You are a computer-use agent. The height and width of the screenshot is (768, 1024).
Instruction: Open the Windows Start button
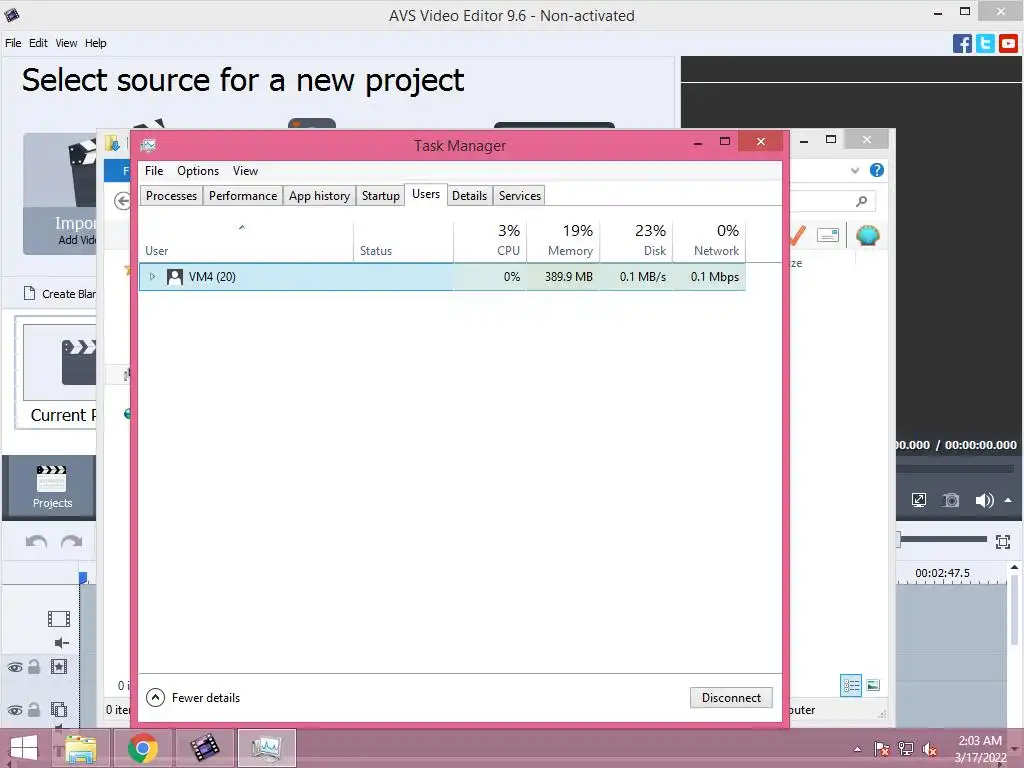click(24, 748)
